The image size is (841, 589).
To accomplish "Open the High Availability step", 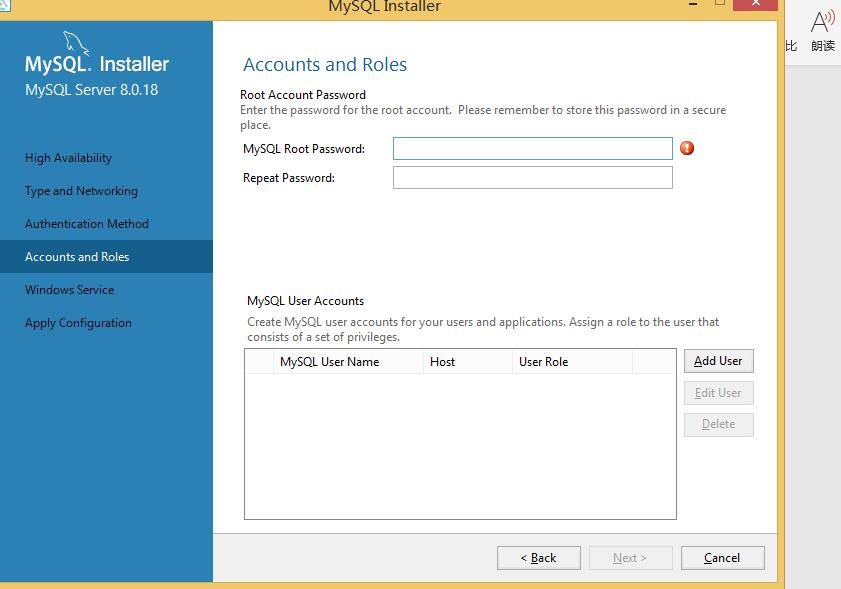I will [68, 158].
